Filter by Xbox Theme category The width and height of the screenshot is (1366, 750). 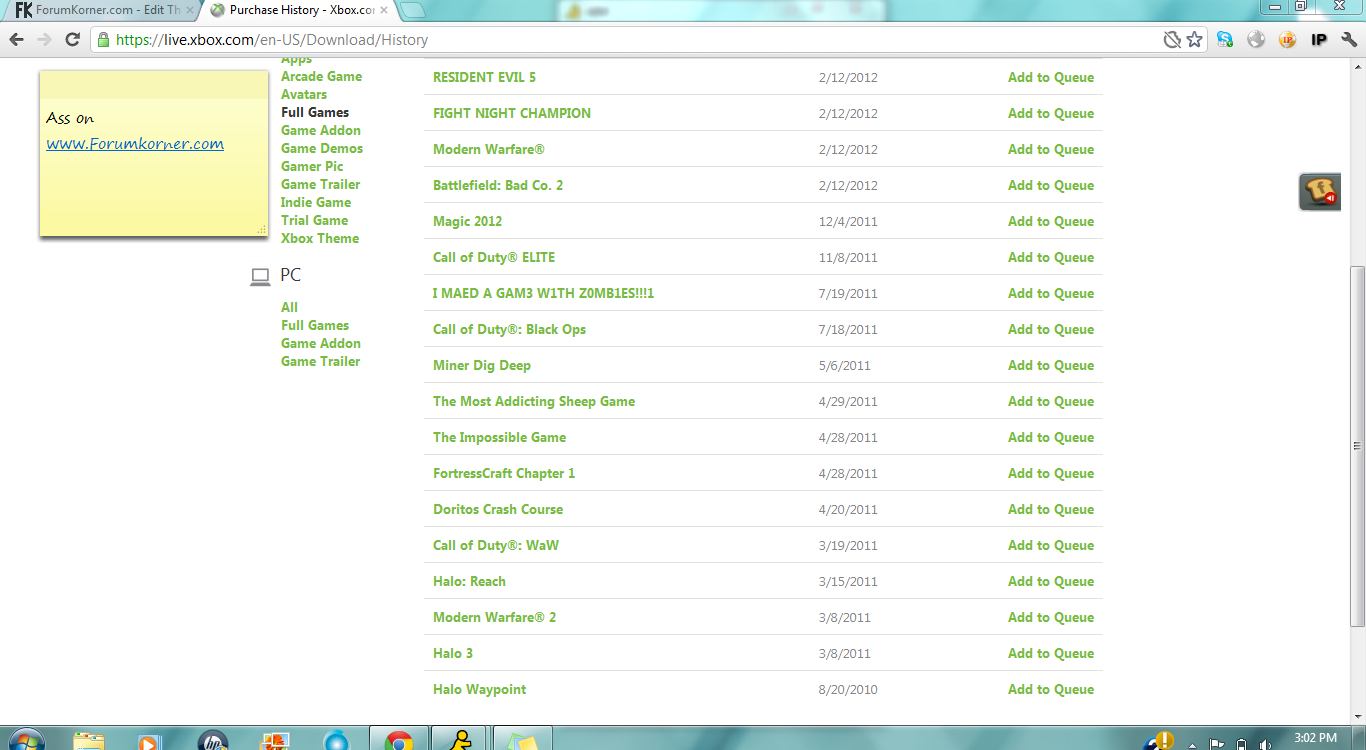(320, 238)
